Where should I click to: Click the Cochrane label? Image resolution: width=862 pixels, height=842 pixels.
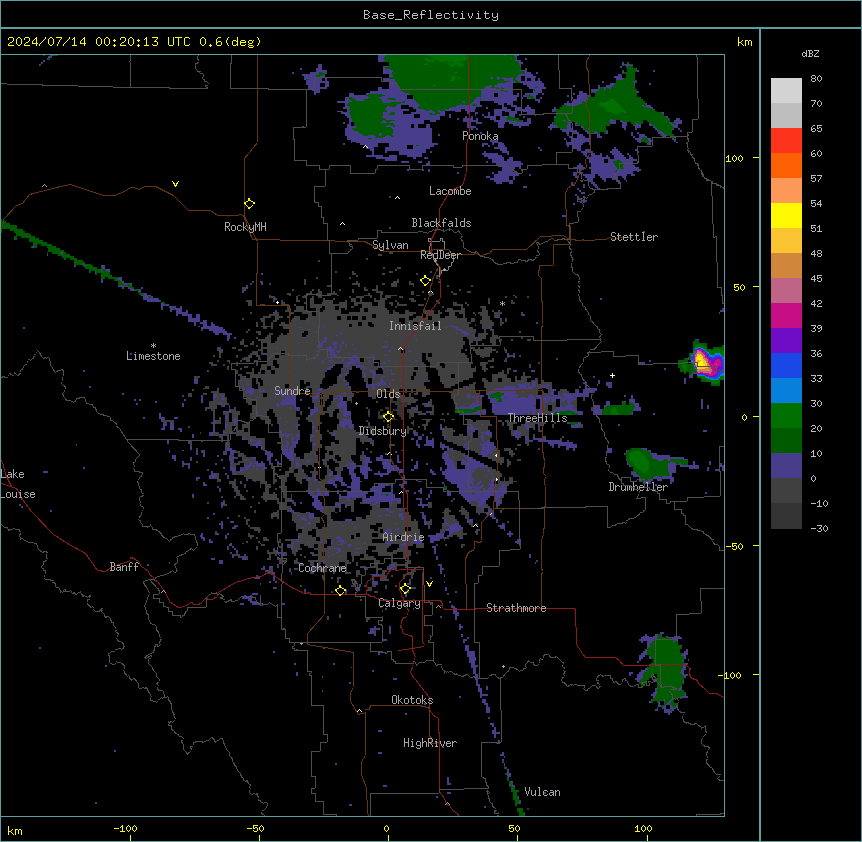322,568
